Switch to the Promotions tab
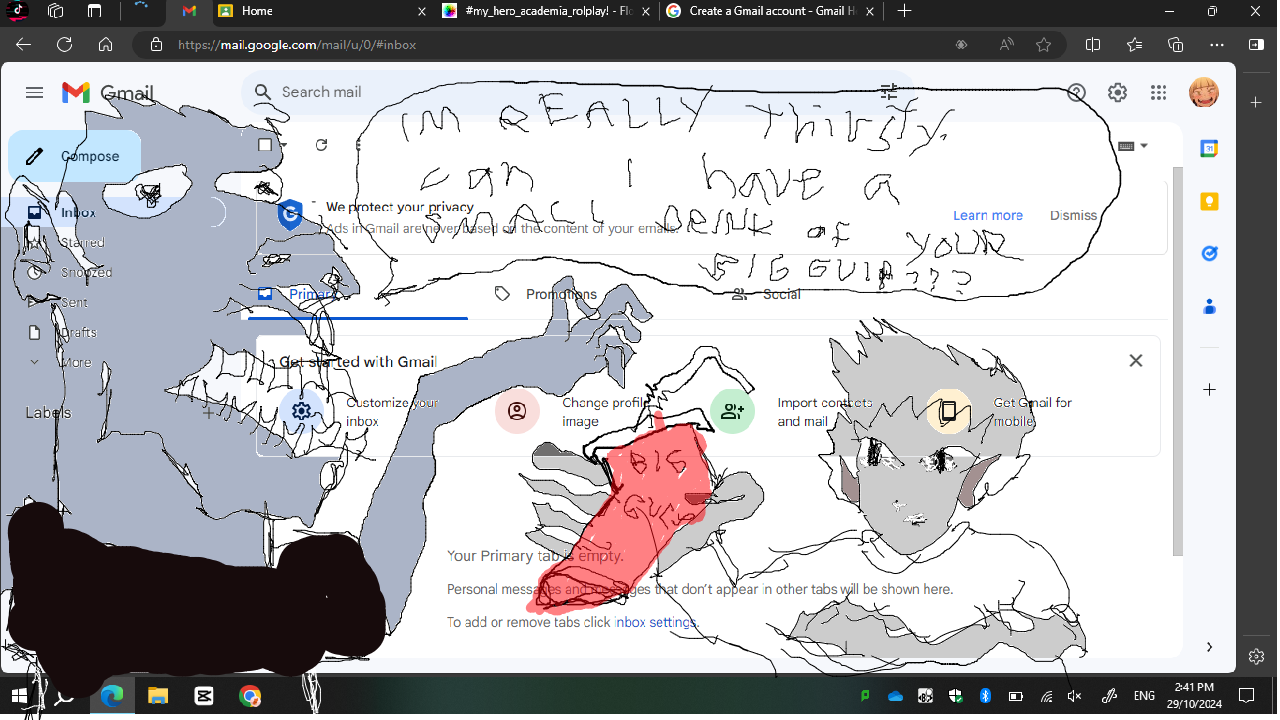Viewport: 1280px width, 720px height. pos(560,294)
